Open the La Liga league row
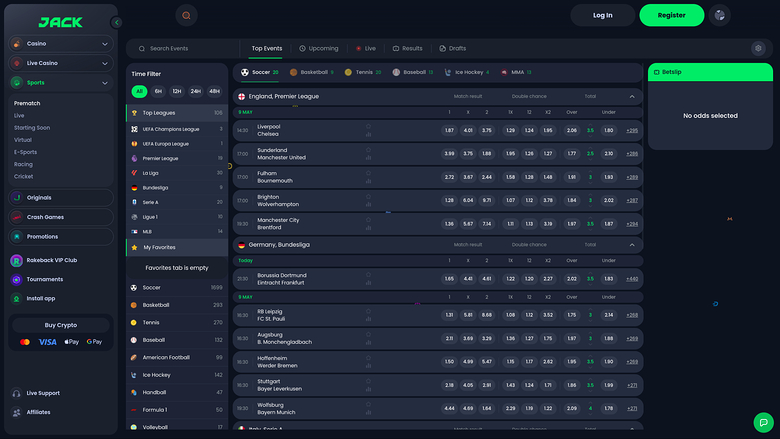This screenshot has width=780, height=439. [x=177, y=173]
